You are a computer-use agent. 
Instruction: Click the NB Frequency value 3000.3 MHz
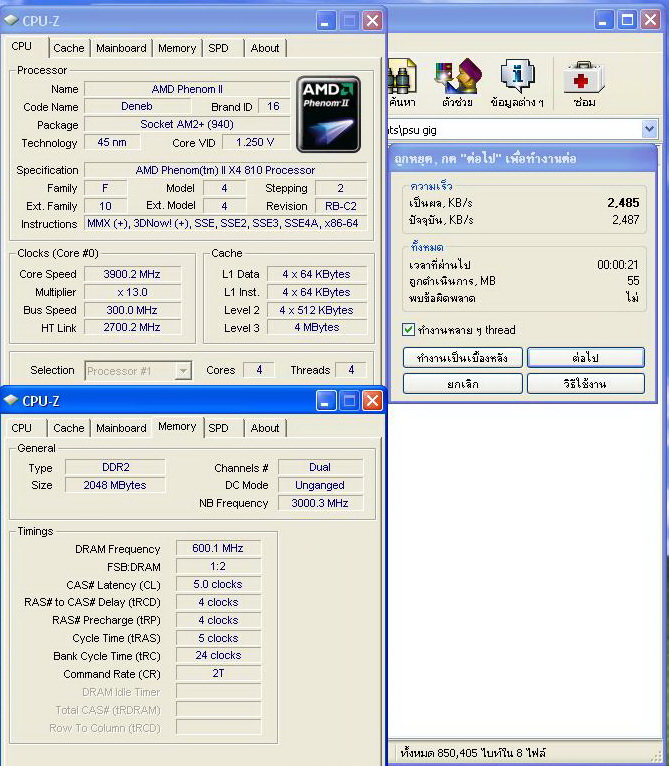pos(320,503)
